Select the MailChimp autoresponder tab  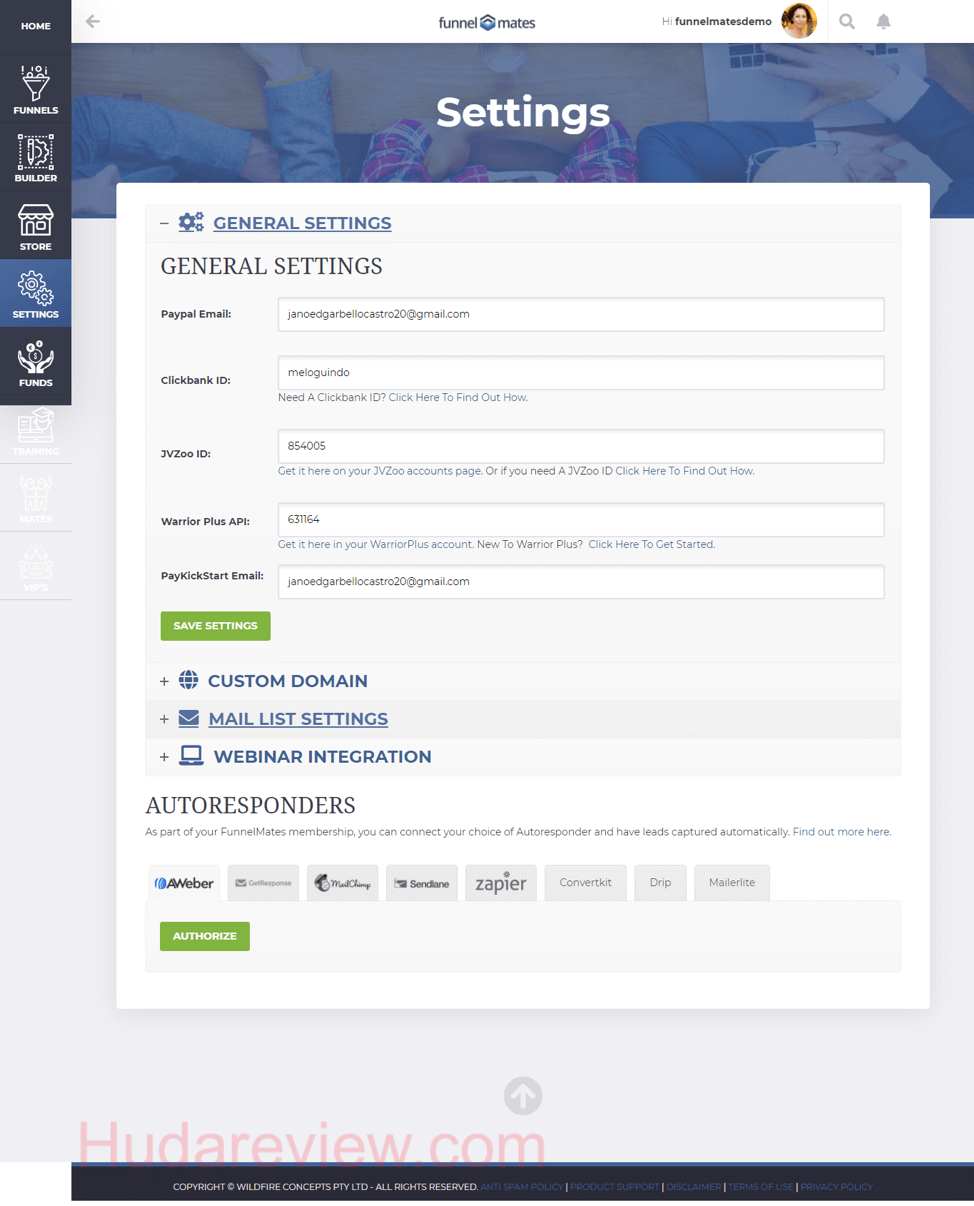click(x=342, y=883)
